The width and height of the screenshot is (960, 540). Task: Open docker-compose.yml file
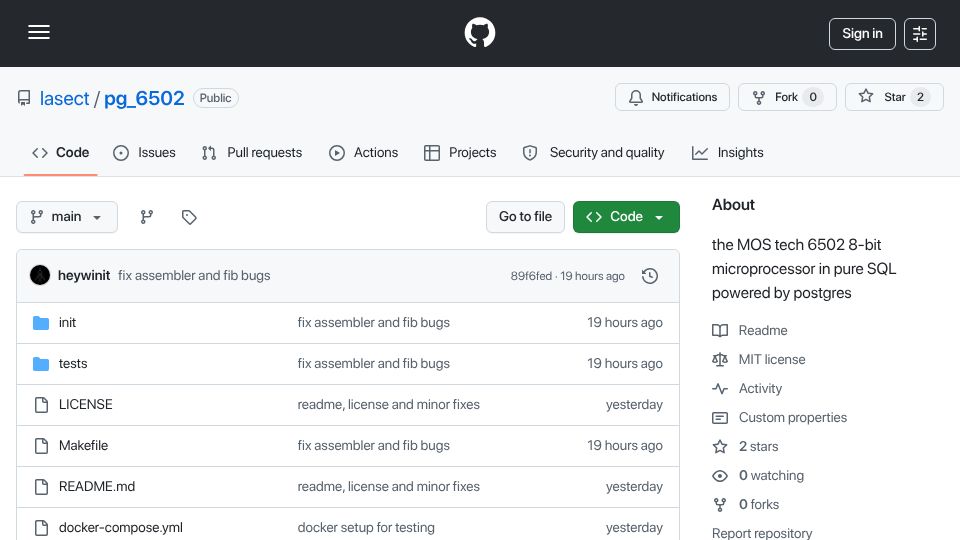coord(121,528)
